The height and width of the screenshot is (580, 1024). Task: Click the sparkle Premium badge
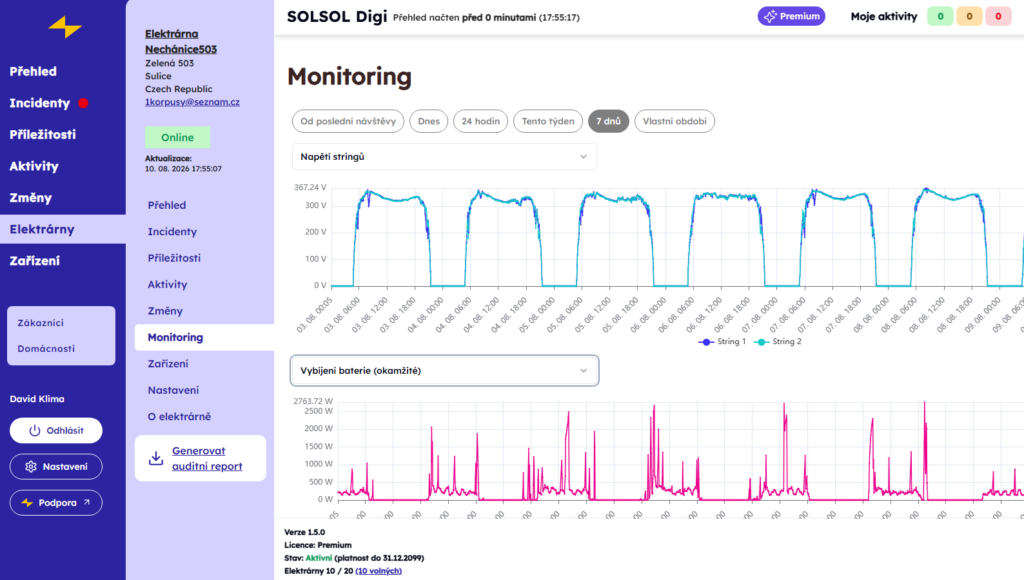791,16
